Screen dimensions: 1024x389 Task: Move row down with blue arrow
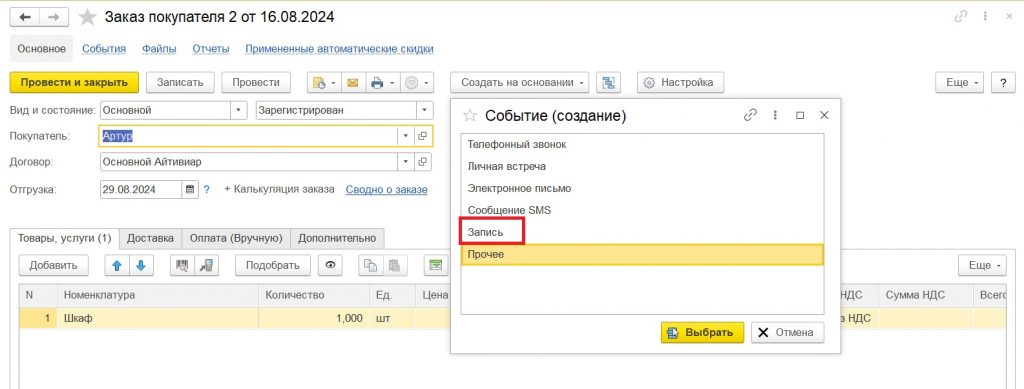click(140, 265)
